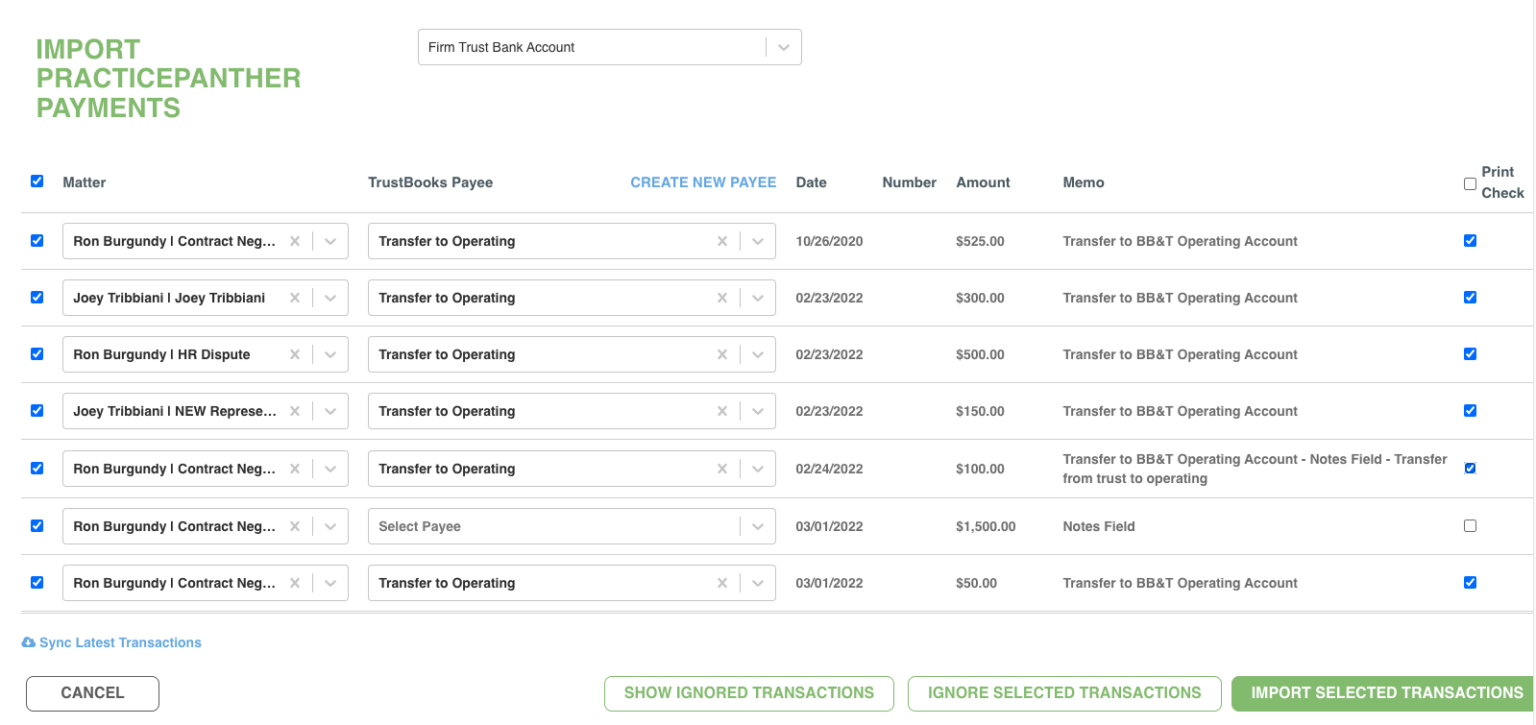Clear matter on Ron Burgundy HR Dispute row

point(294,355)
